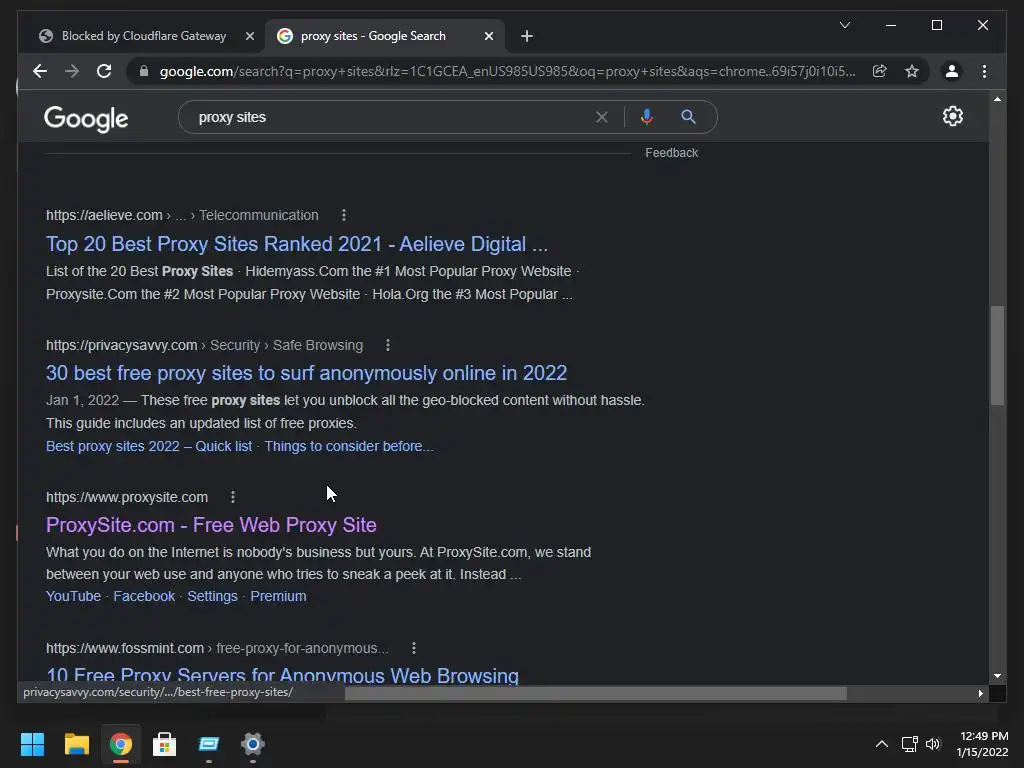Click the https://privacysavvy.com breadcrumb URL
Image resolution: width=1024 pixels, height=768 pixels.
click(x=121, y=345)
